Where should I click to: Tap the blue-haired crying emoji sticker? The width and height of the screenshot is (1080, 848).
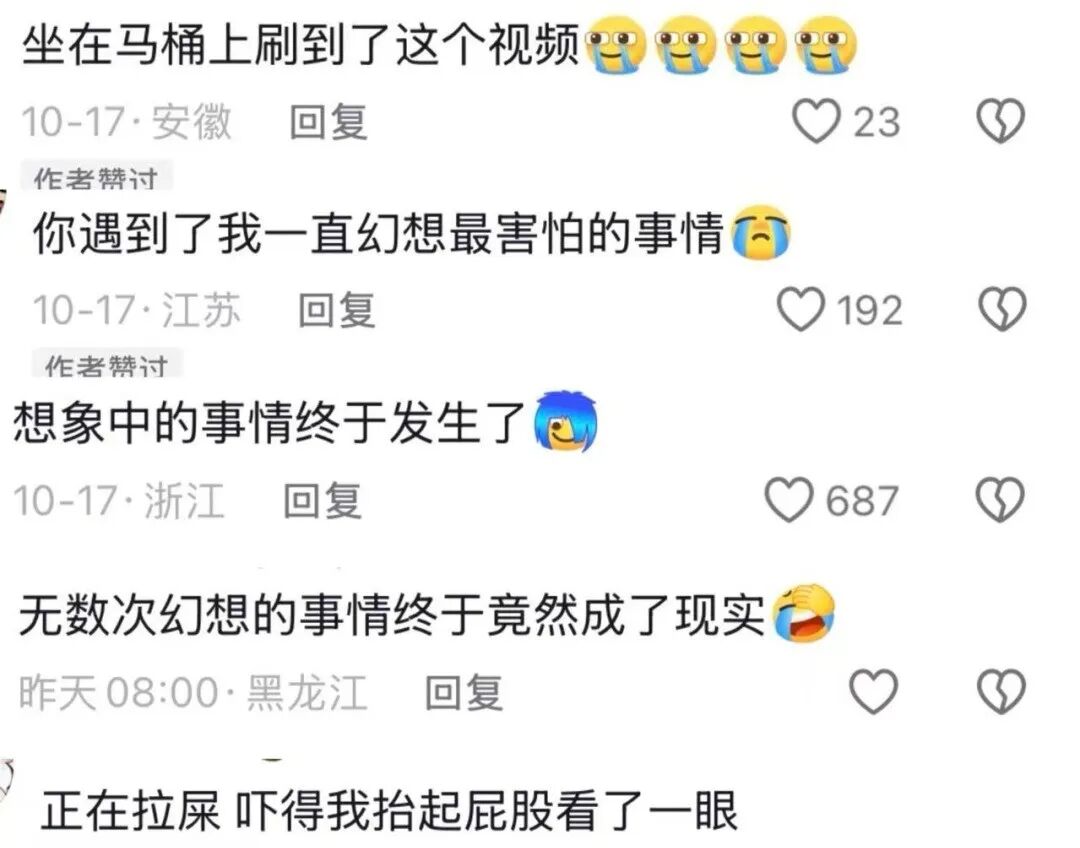point(566,420)
